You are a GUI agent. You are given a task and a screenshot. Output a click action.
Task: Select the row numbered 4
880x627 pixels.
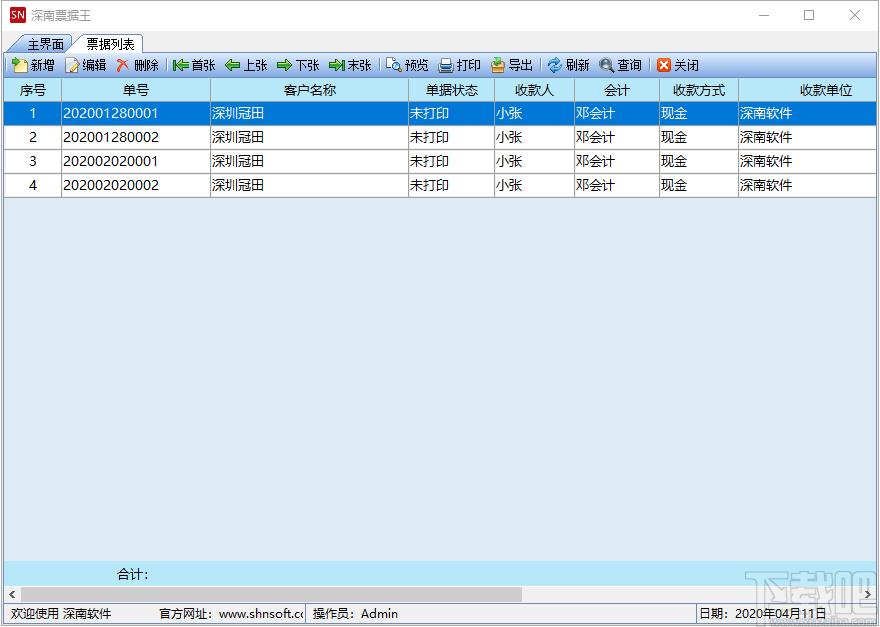click(439, 185)
